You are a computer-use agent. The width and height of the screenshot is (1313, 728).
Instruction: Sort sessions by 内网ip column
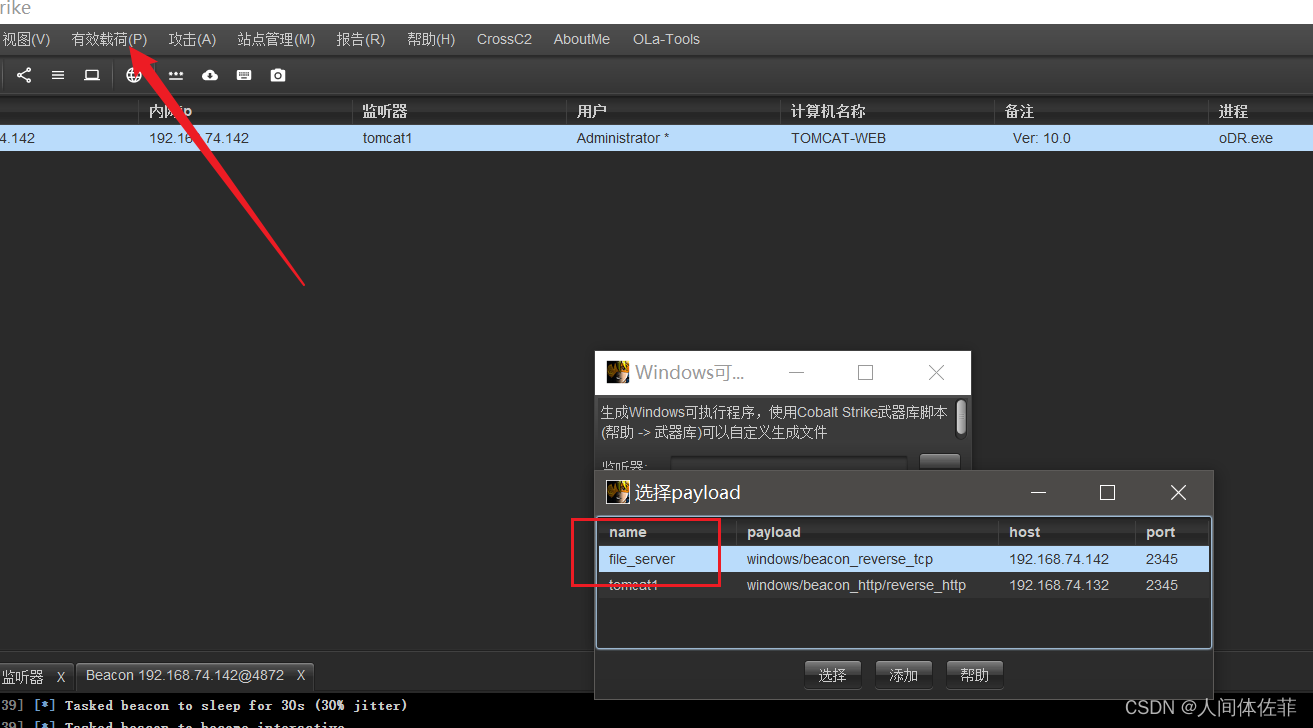click(x=245, y=111)
